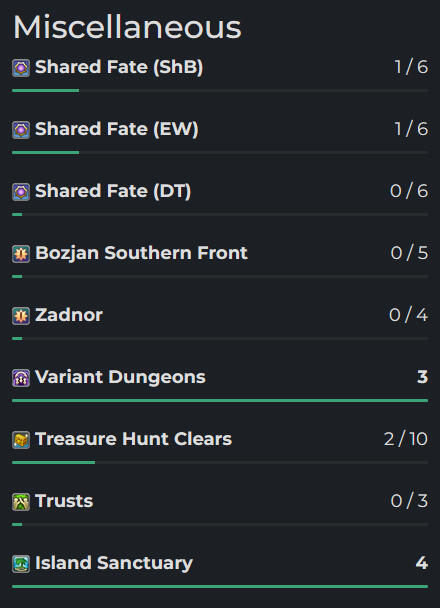The image size is (440, 608).
Task: Select the Variant Dungeons label
Action: pyautogui.click(x=120, y=377)
